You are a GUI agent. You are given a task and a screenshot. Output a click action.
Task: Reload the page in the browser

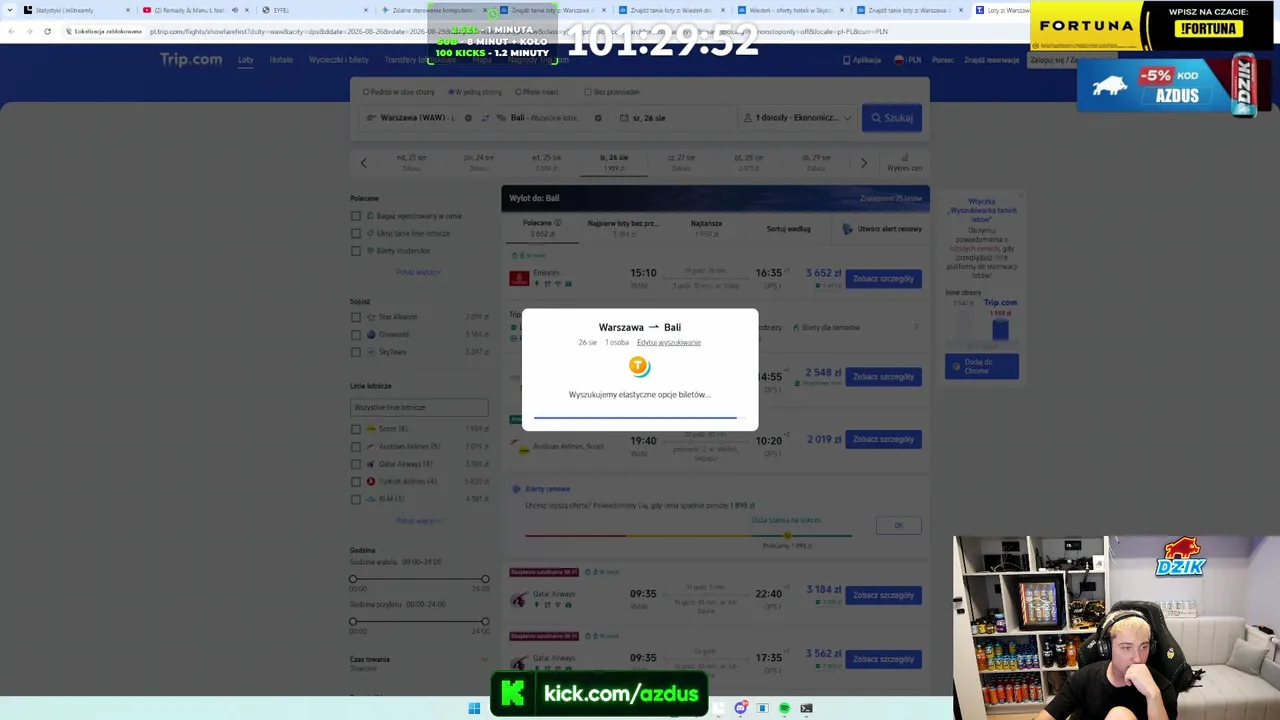[x=47, y=31]
